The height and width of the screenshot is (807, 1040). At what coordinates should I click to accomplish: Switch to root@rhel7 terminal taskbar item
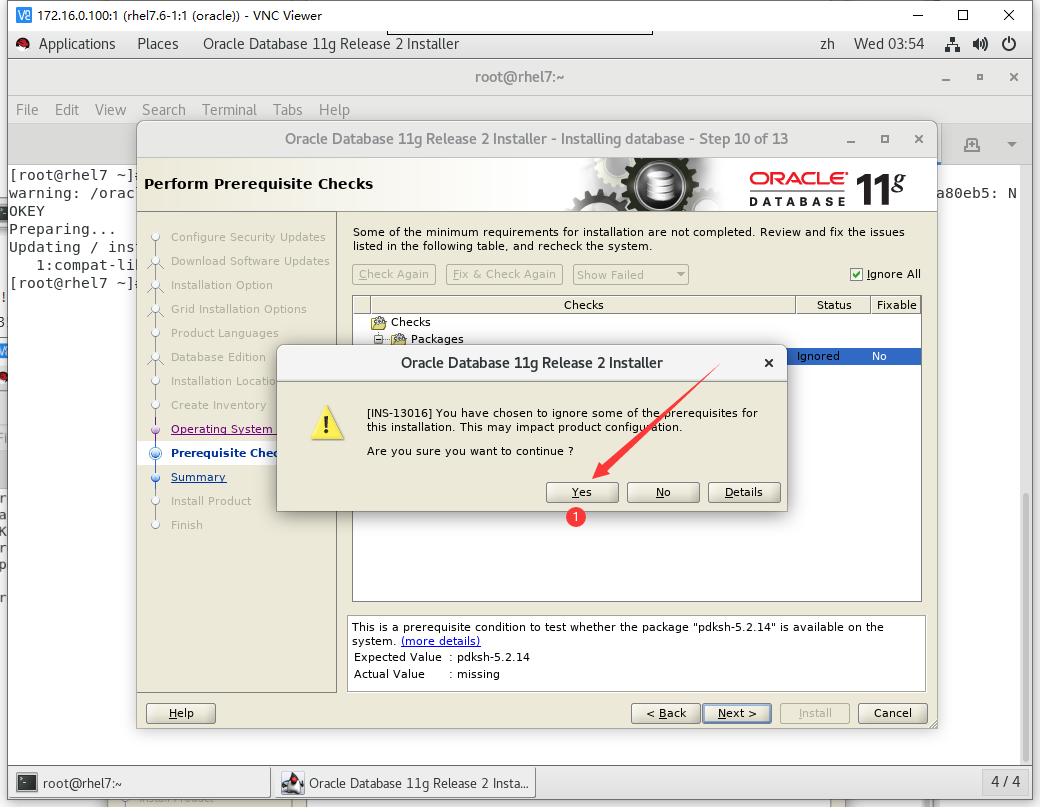click(139, 783)
